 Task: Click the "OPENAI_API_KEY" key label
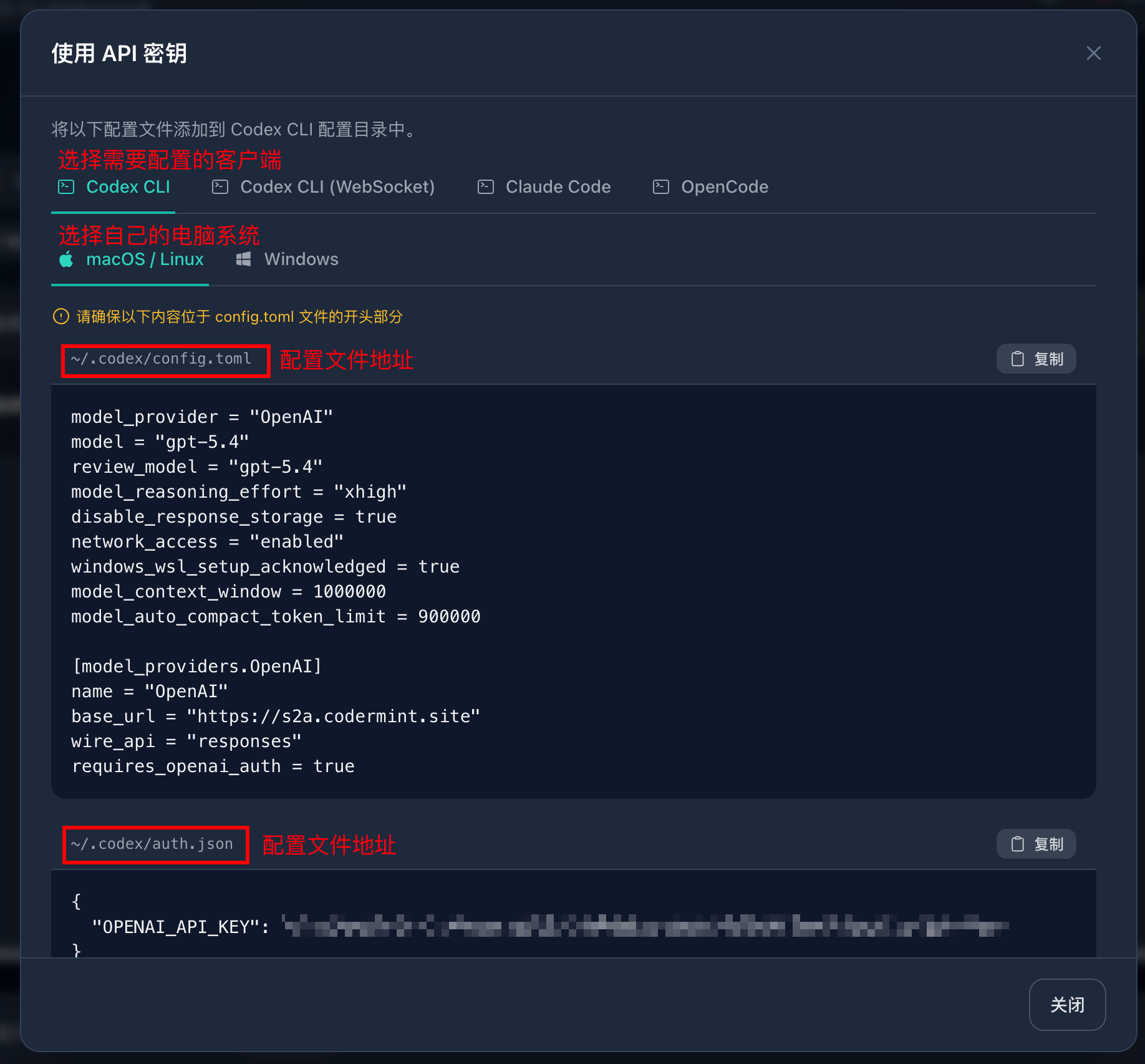coord(175,927)
